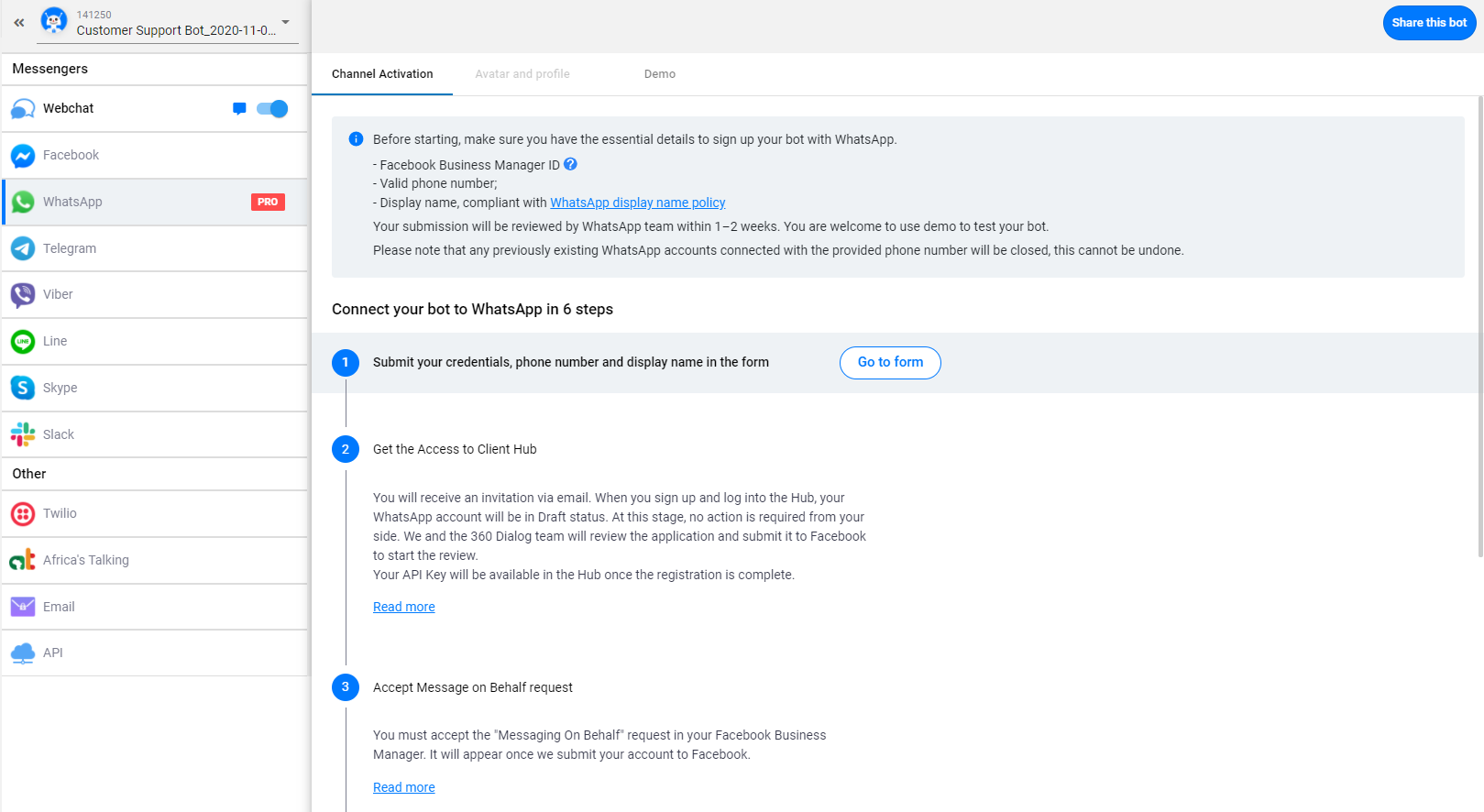Click the bot ID '141250' text
This screenshot has height=812, width=1484.
tap(94, 15)
